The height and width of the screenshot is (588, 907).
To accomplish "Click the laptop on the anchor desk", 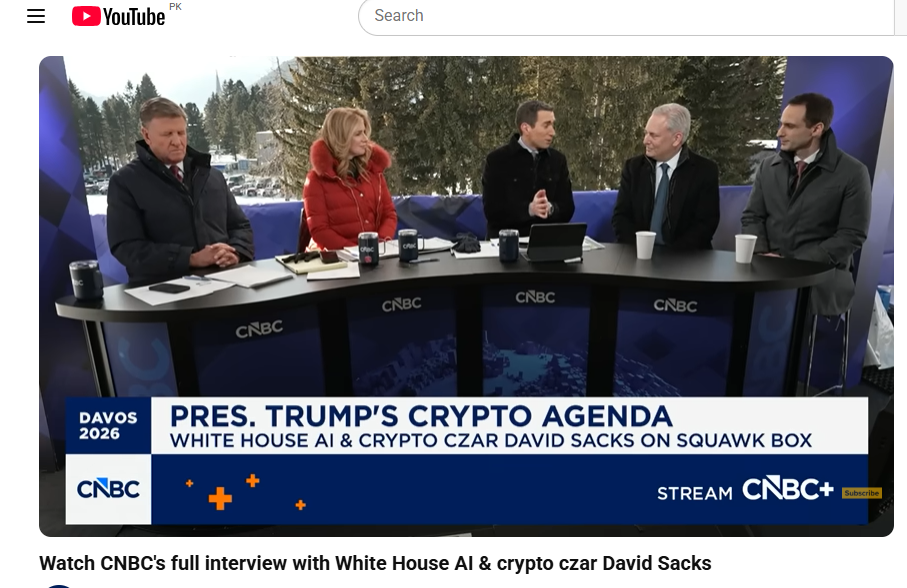I will [556, 242].
